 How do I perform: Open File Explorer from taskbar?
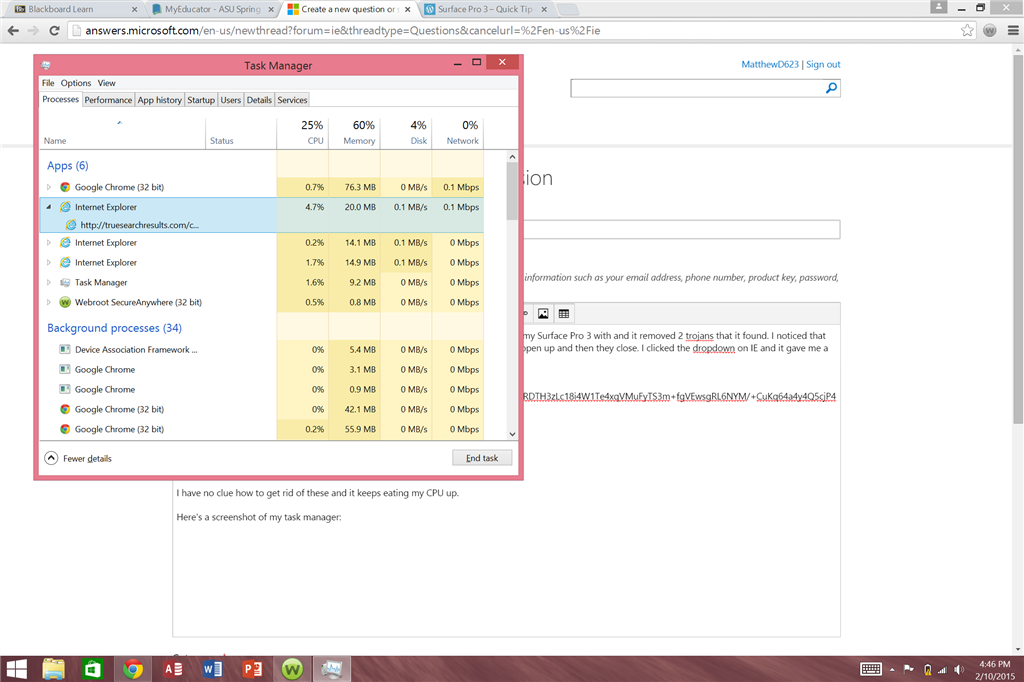54,669
